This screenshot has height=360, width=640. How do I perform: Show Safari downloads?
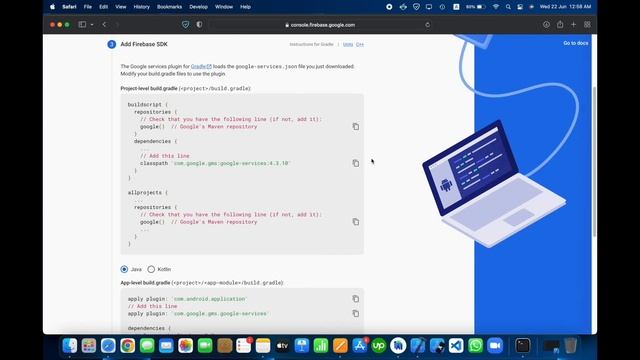tap(546, 24)
